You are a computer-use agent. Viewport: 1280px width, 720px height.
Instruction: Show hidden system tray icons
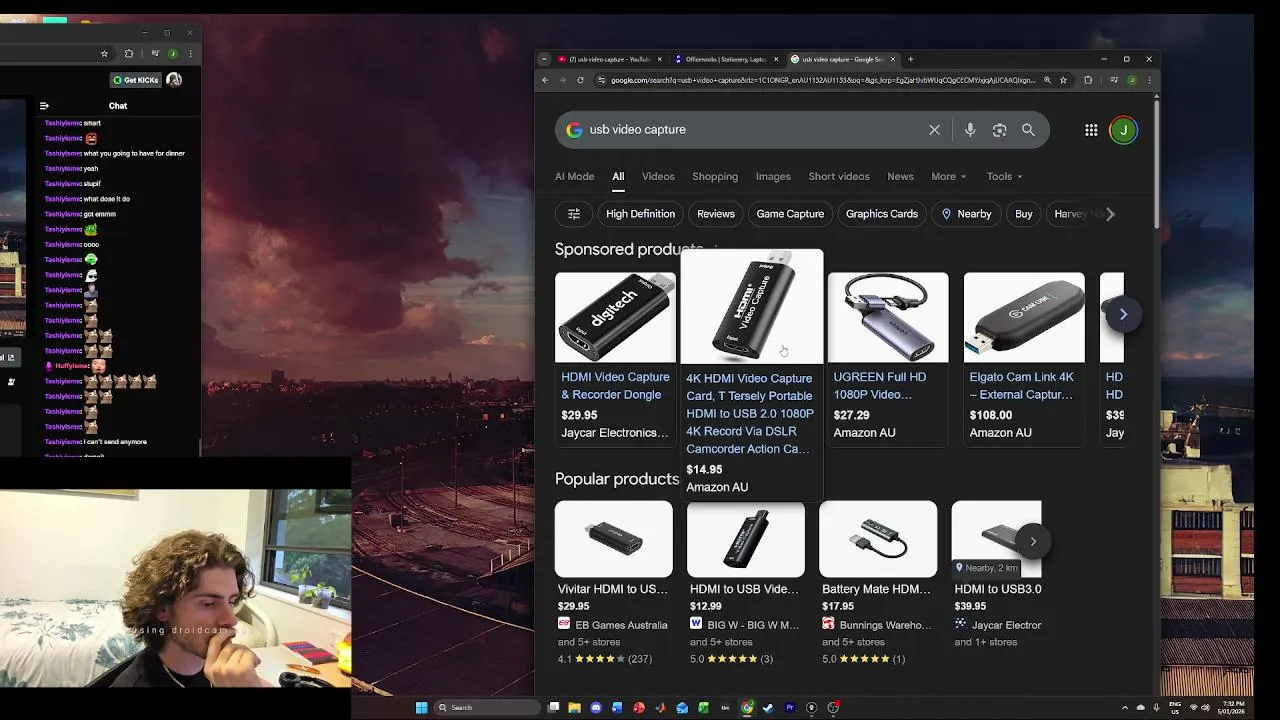pos(1124,708)
